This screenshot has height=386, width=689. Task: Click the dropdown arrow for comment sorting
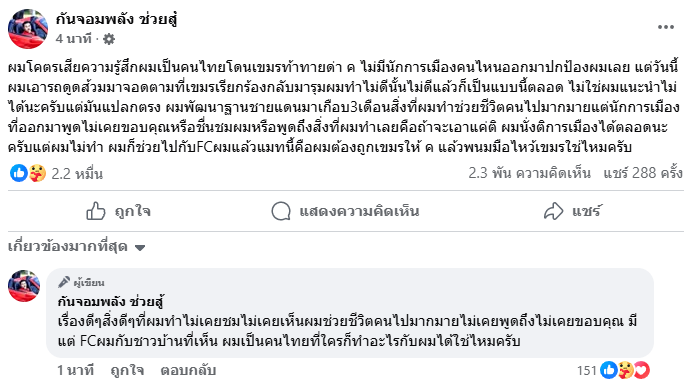[140, 248]
